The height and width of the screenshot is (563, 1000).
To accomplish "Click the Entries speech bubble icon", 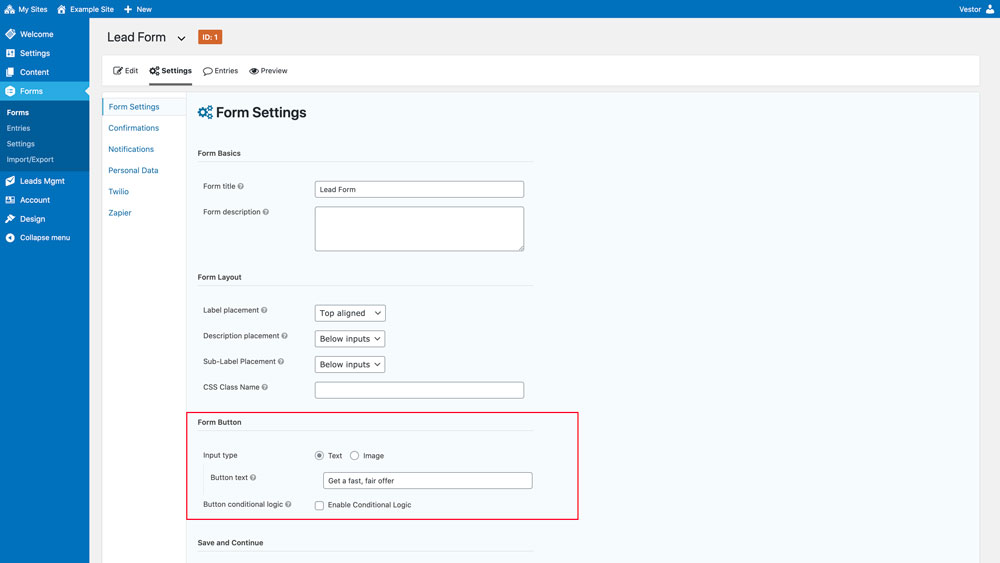I will tap(208, 71).
